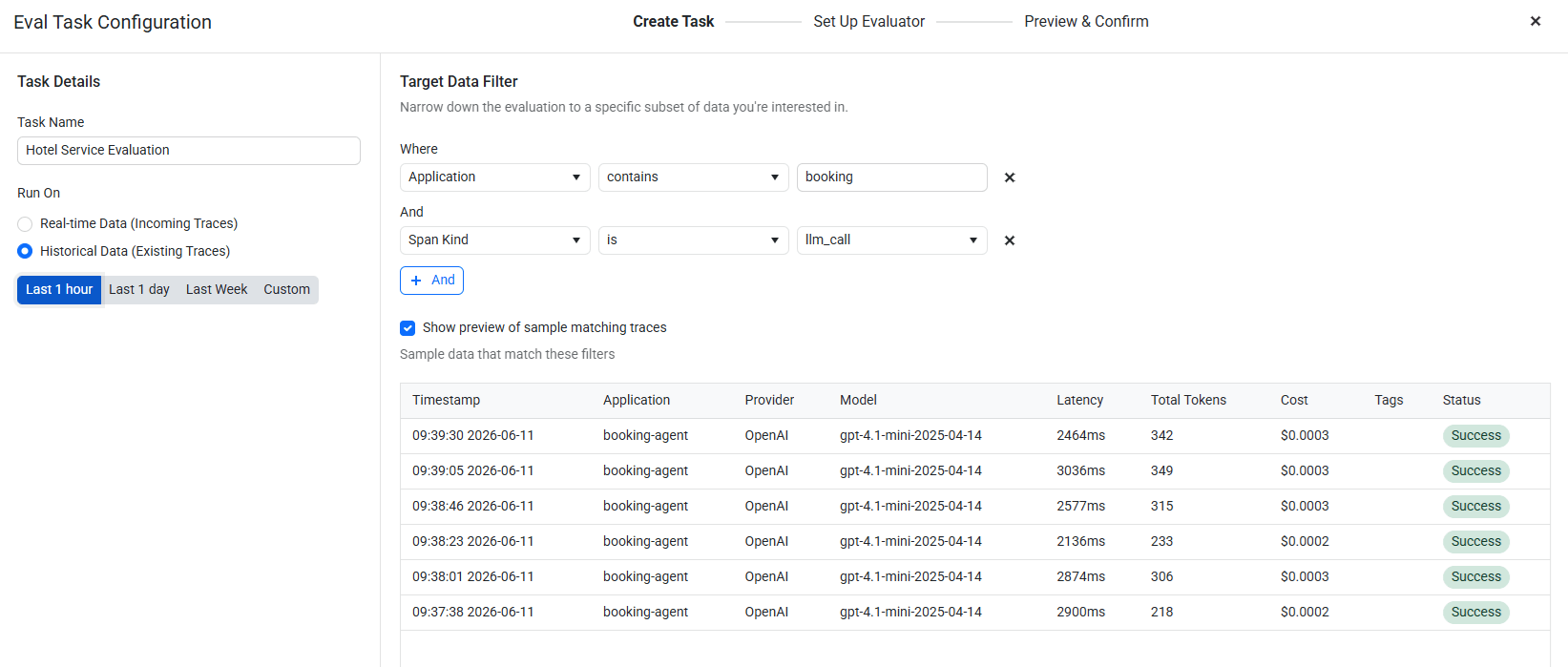Click the 315 total tokens cell
Viewport: 1568px width, 667px height.
pos(1162,507)
